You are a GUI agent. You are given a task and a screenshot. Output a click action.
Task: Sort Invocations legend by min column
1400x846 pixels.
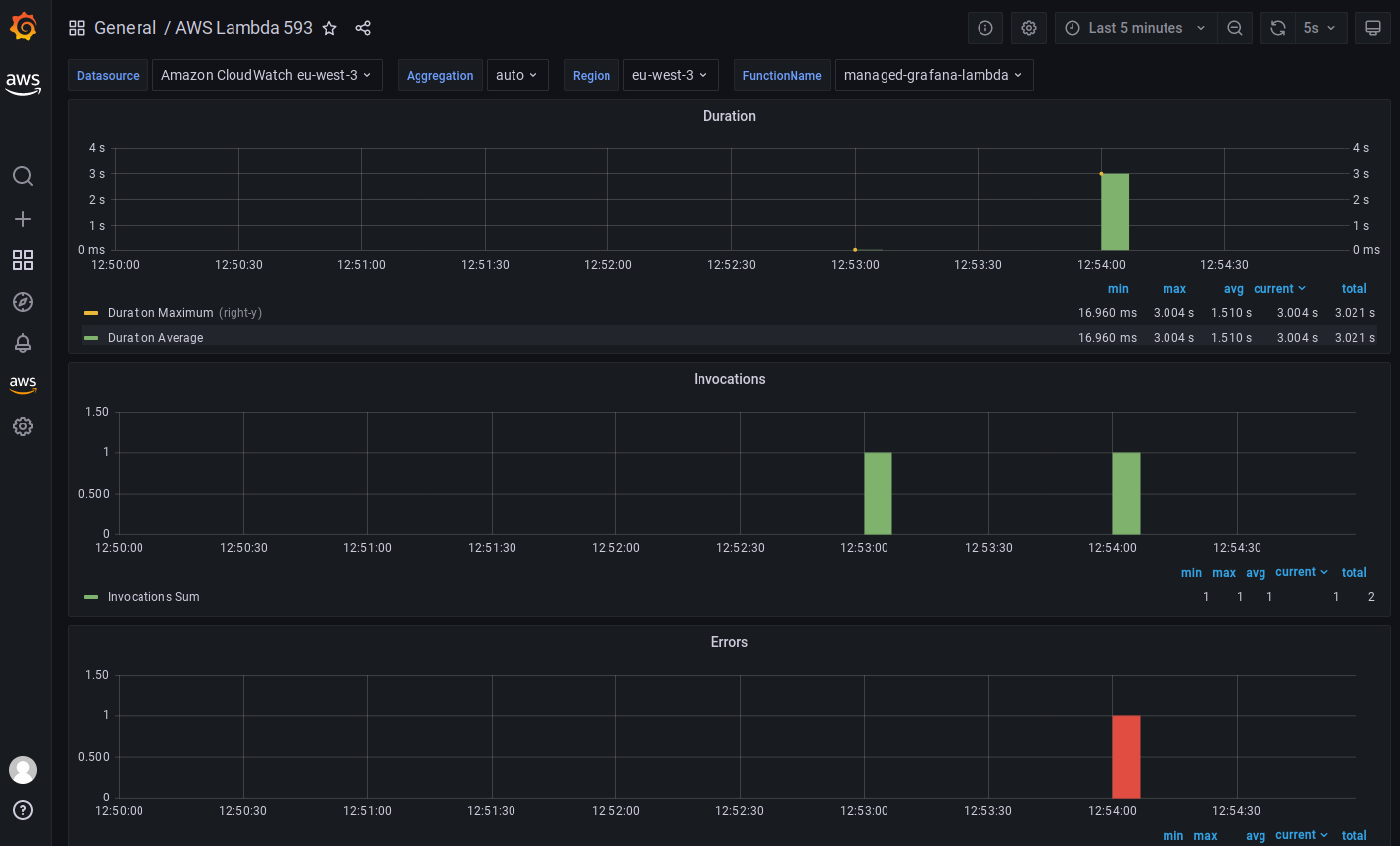[x=1191, y=572]
